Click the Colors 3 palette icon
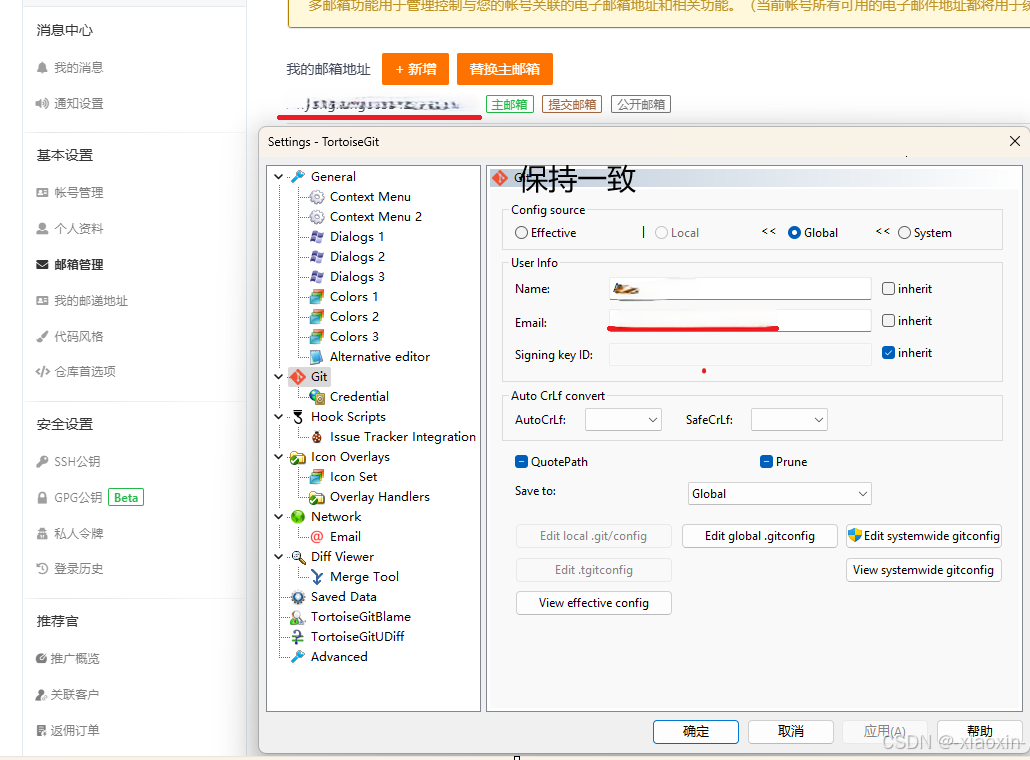Image resolution: width=1030 pixels, height=760 pixels. [x=317, y=337]
